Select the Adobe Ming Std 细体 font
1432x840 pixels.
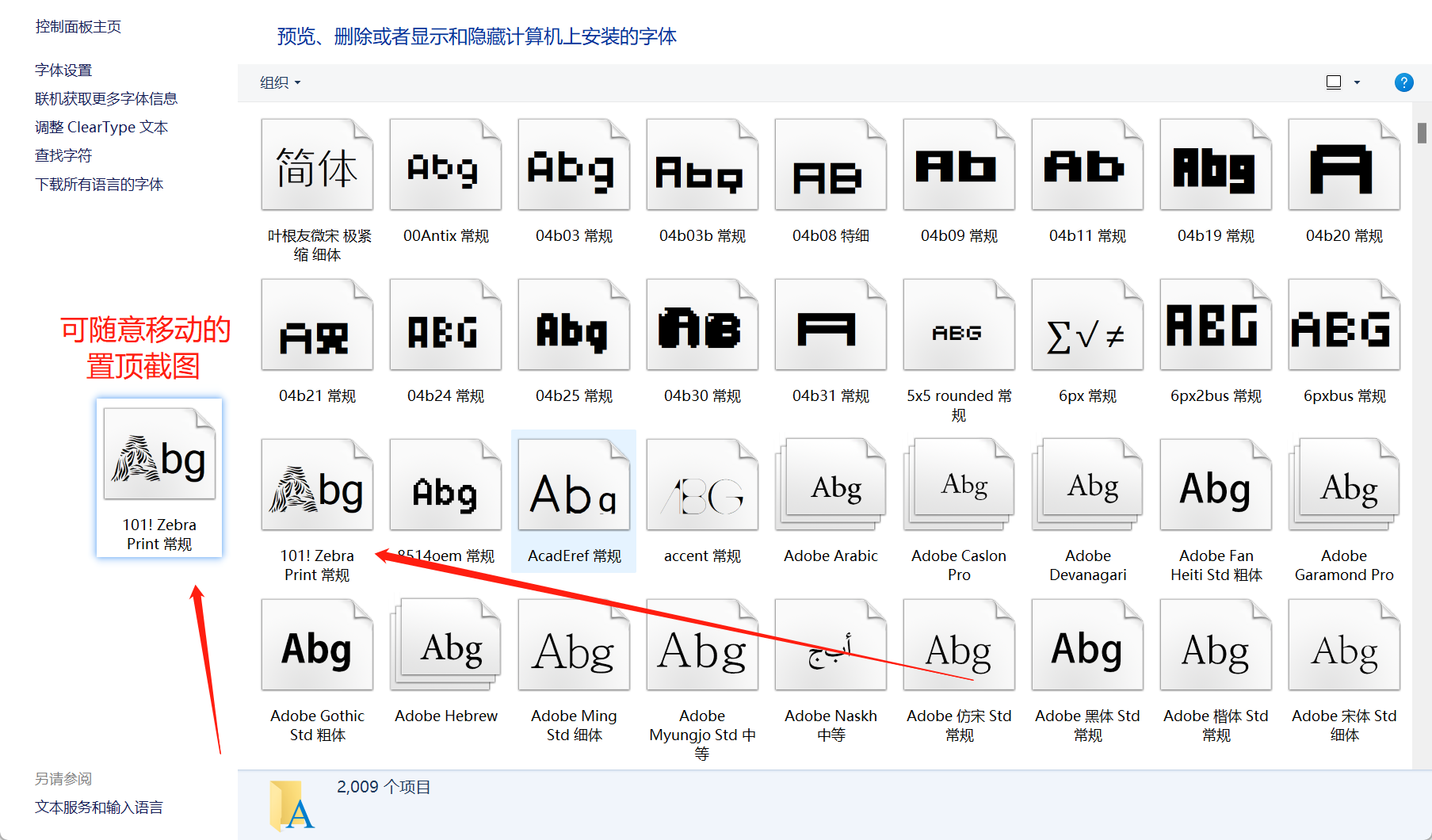(574, 645)
